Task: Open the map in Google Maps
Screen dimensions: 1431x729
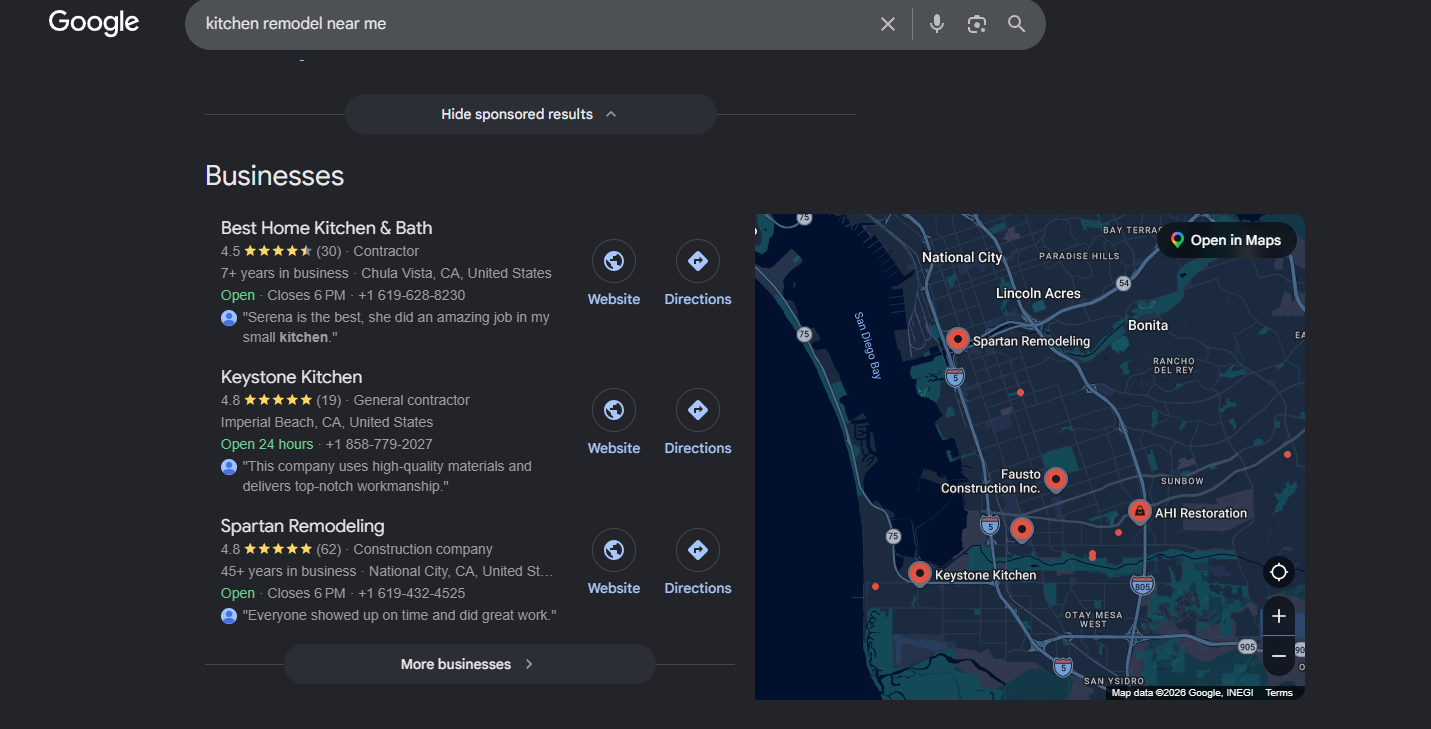Action: 1226,240
